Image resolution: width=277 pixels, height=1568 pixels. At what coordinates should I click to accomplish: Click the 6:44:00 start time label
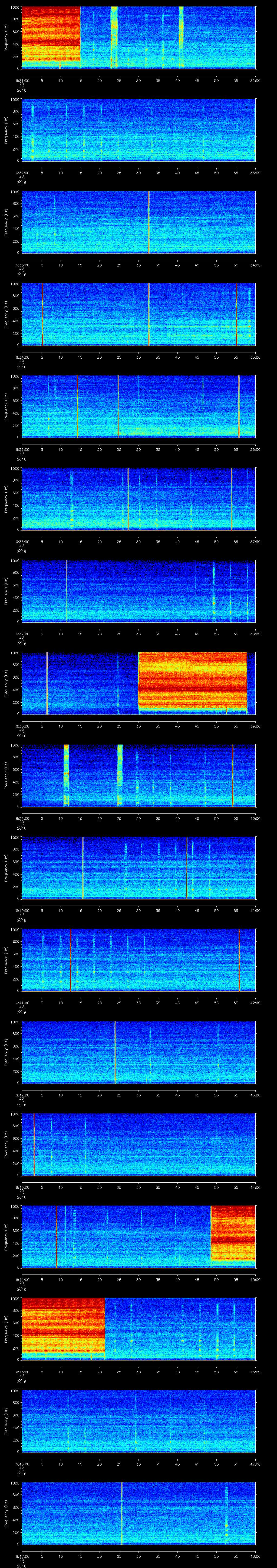pos(22,1279)
